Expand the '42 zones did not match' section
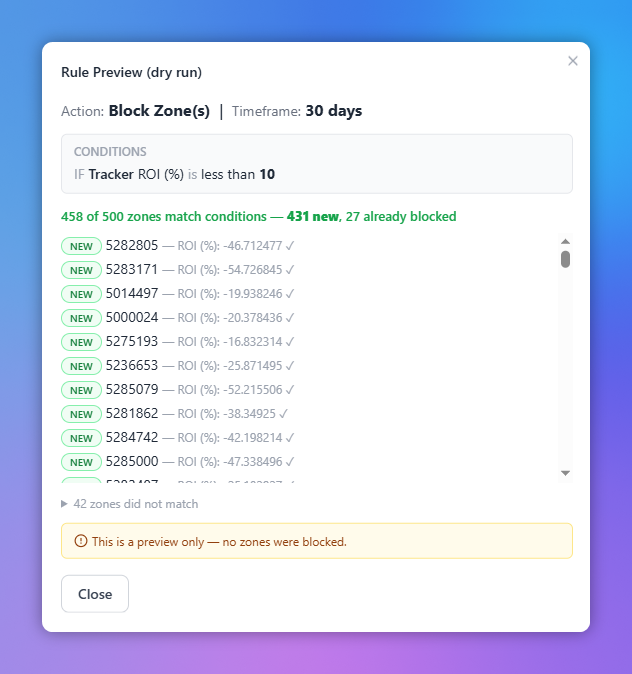 pos(130,504)
